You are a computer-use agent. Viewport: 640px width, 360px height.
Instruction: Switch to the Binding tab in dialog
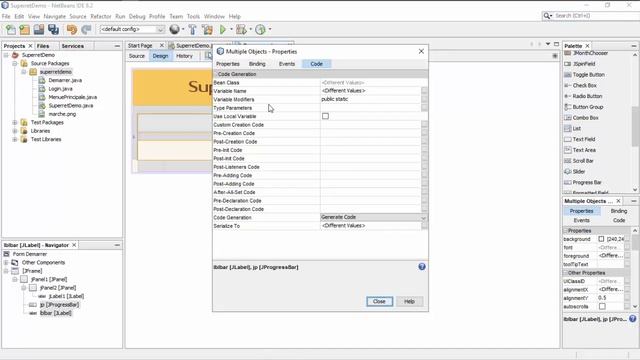(257, 64)
